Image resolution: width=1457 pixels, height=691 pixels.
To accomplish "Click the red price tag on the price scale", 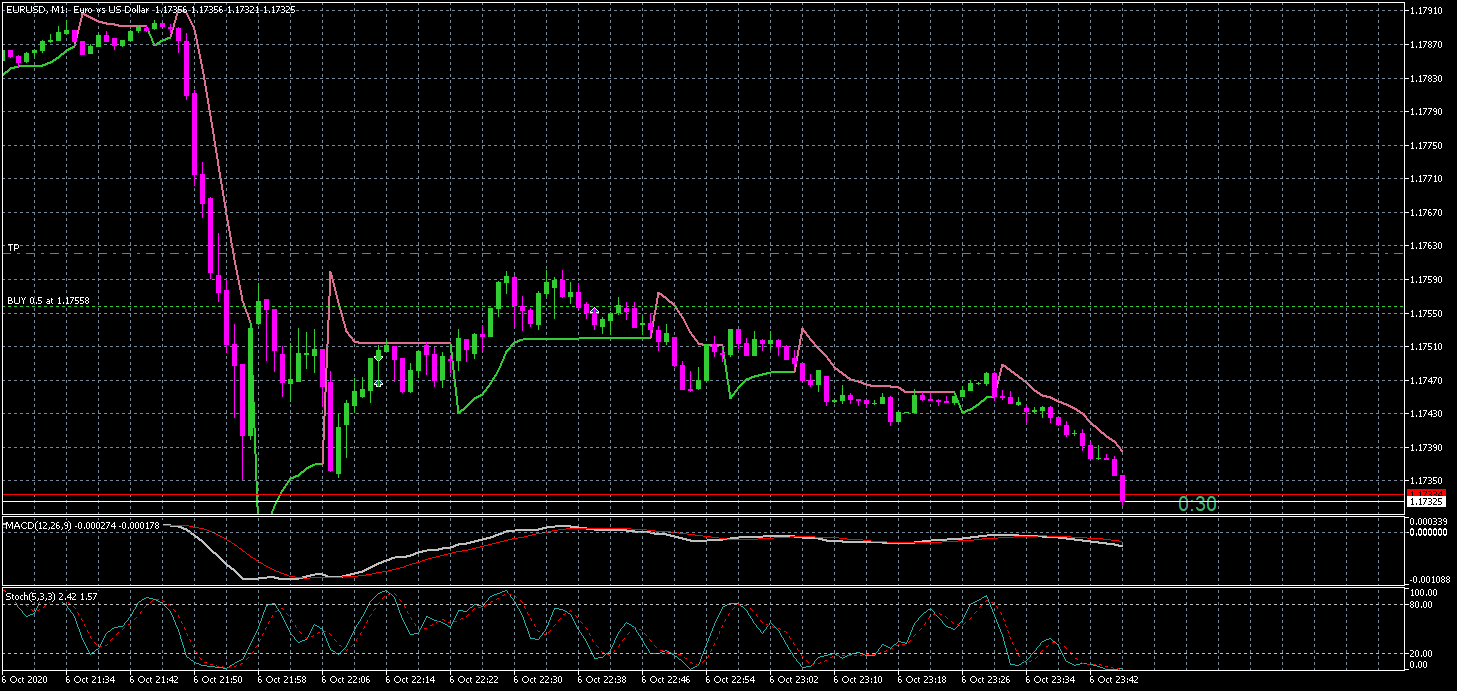I will (1427, 493).
